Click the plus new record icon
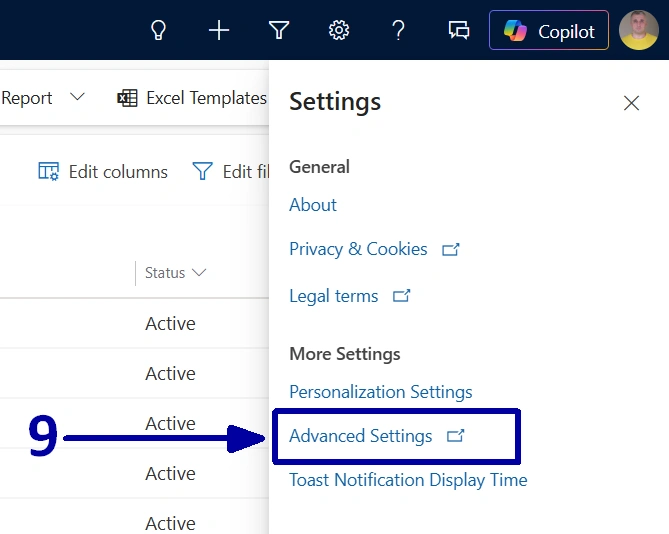 click(x=219, y=30)
